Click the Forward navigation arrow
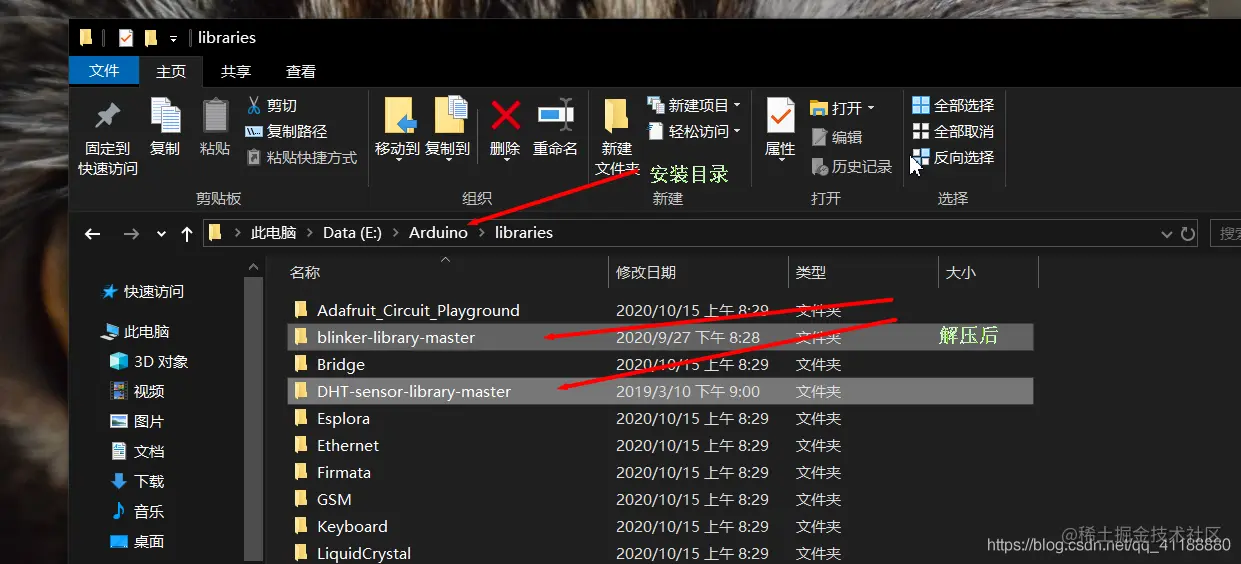Viewport: 1241px width, 564px height. coord(131,233)
